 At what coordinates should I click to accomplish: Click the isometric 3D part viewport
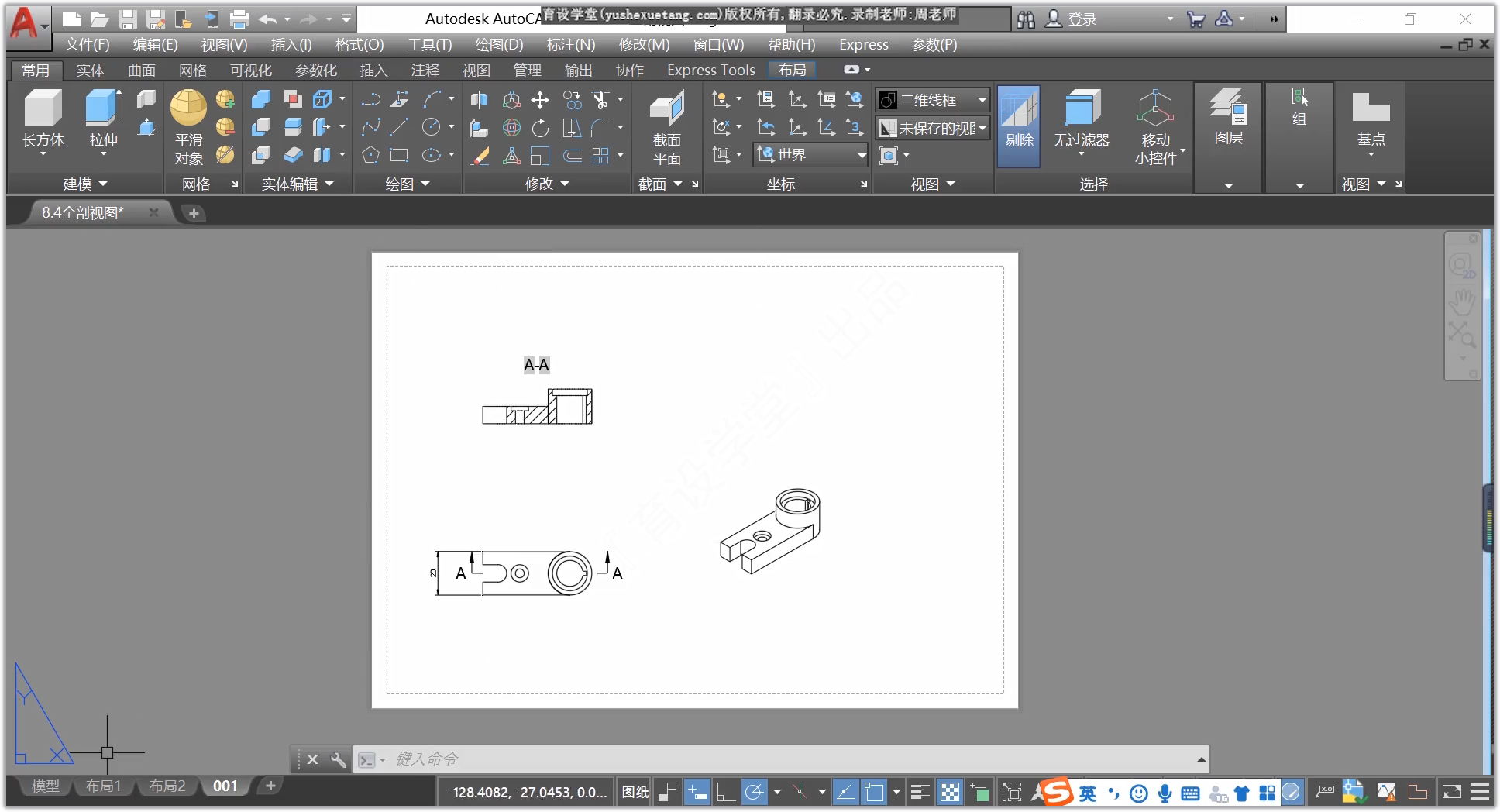769,530
